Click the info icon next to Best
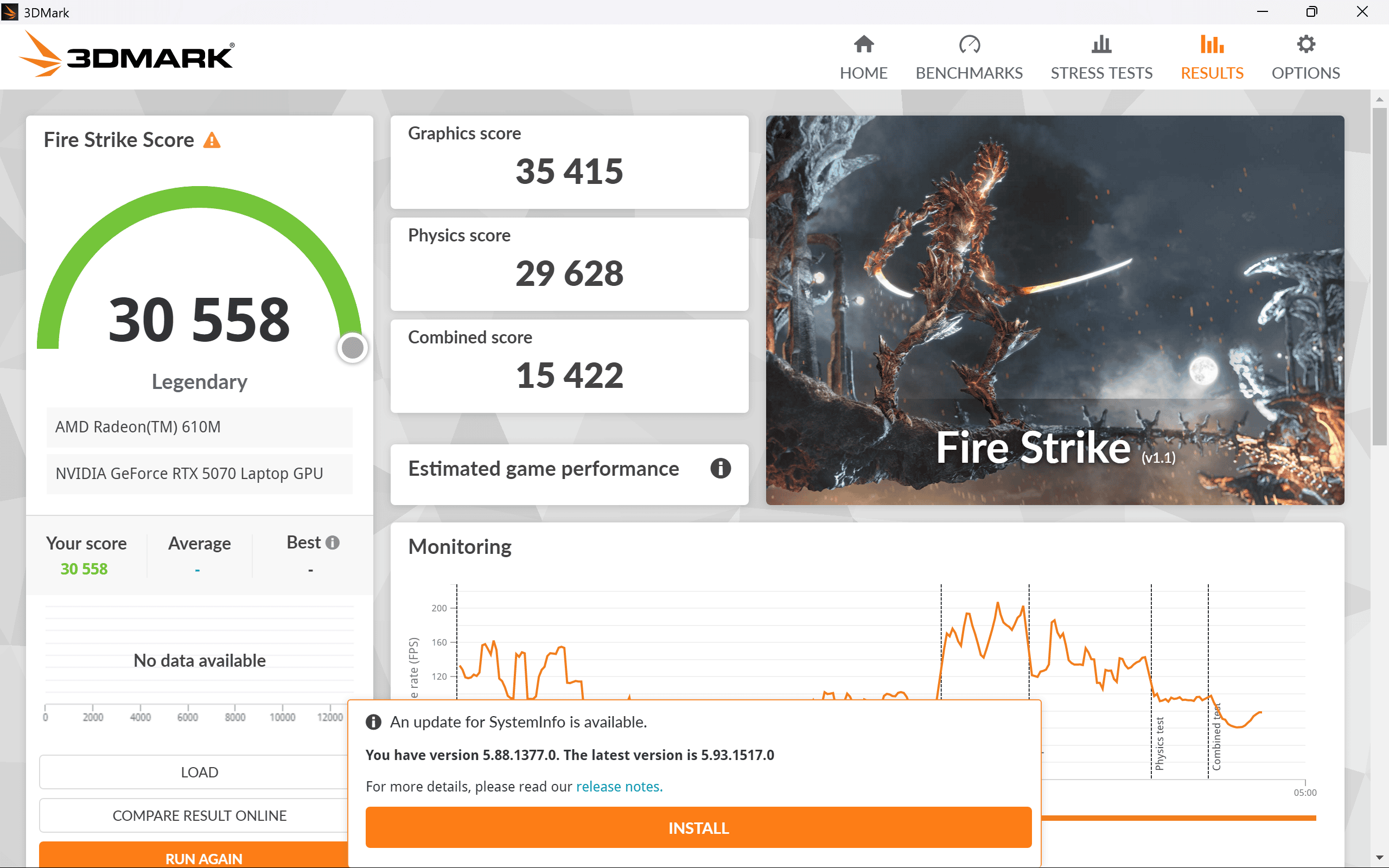 coord(332,542)
